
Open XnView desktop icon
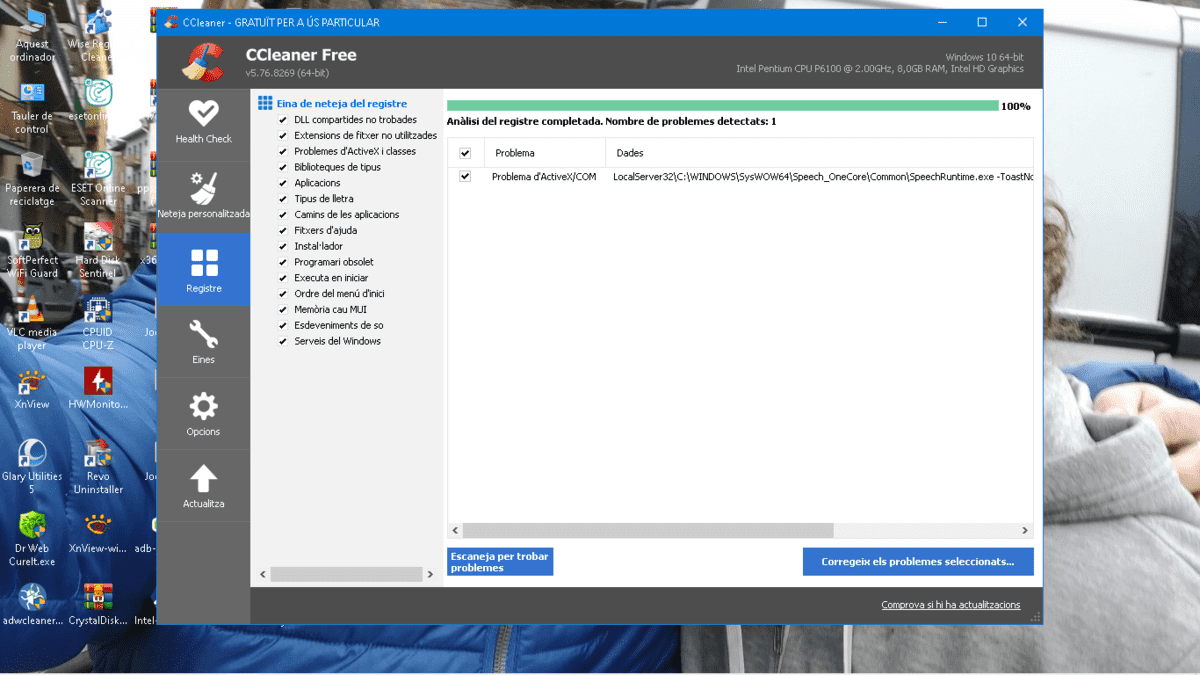pyautogui.click(x=32, y=390)
